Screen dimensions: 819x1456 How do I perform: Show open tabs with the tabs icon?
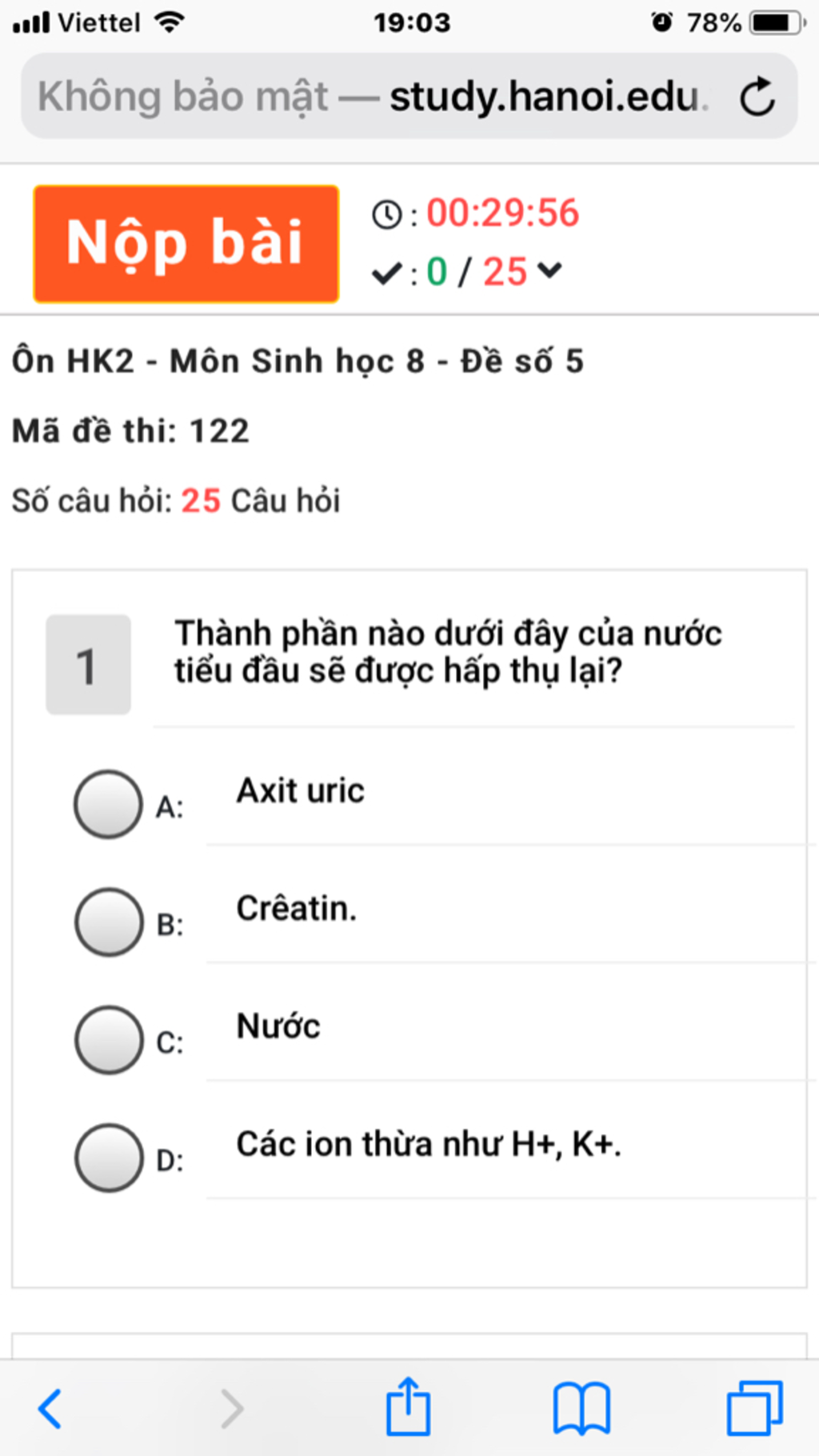(754, 1408)
